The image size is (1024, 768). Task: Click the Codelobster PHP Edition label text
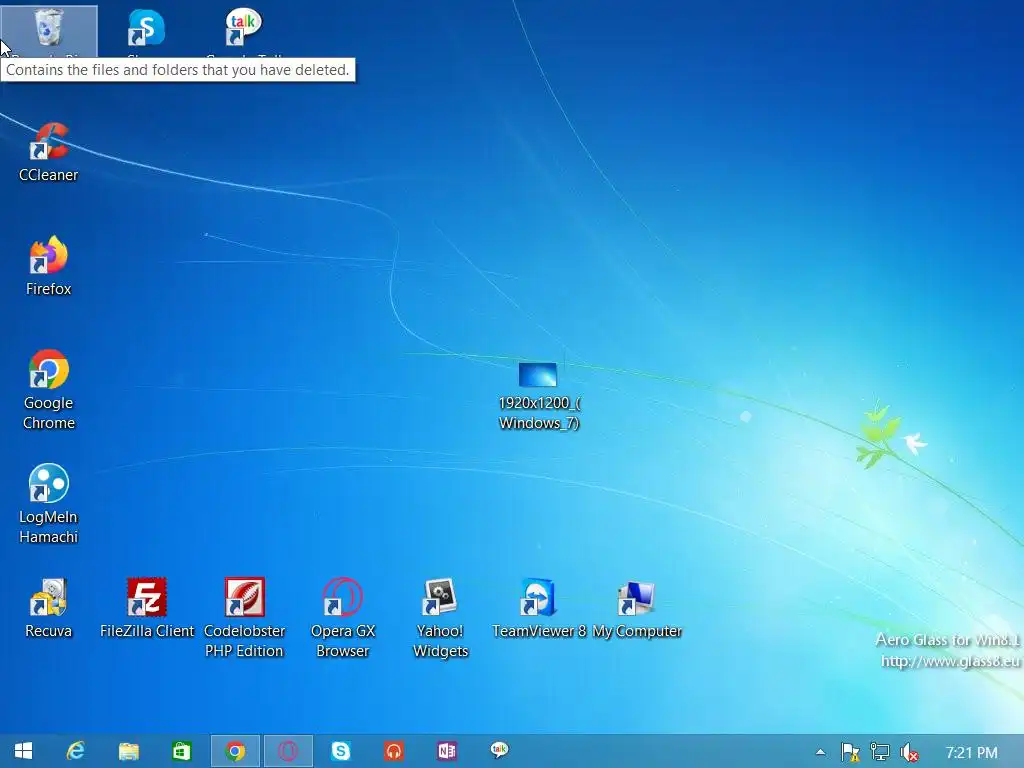(x=244, y=641)
